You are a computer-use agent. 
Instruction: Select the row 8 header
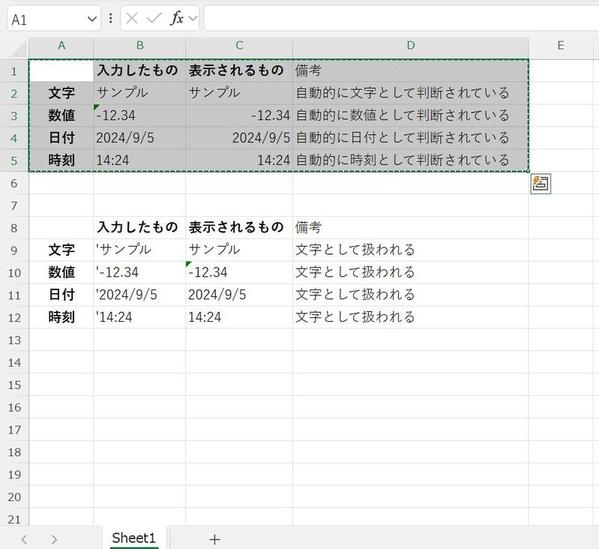coord(14,228)
